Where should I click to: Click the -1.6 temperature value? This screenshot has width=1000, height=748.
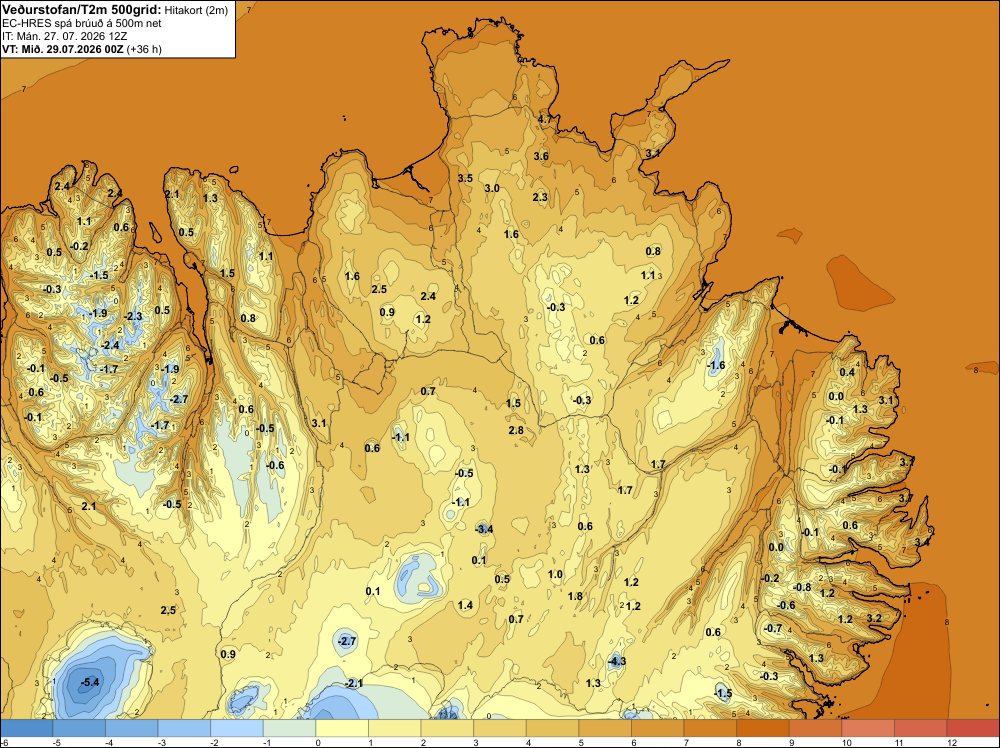tap(716, 365)
